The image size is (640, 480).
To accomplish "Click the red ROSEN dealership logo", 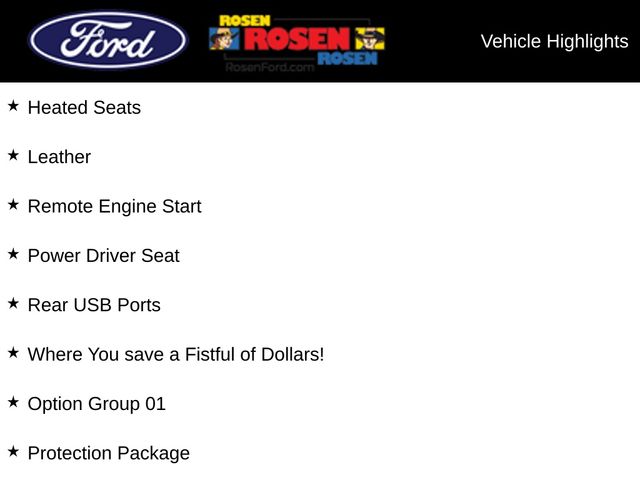I will coord(298,40).
